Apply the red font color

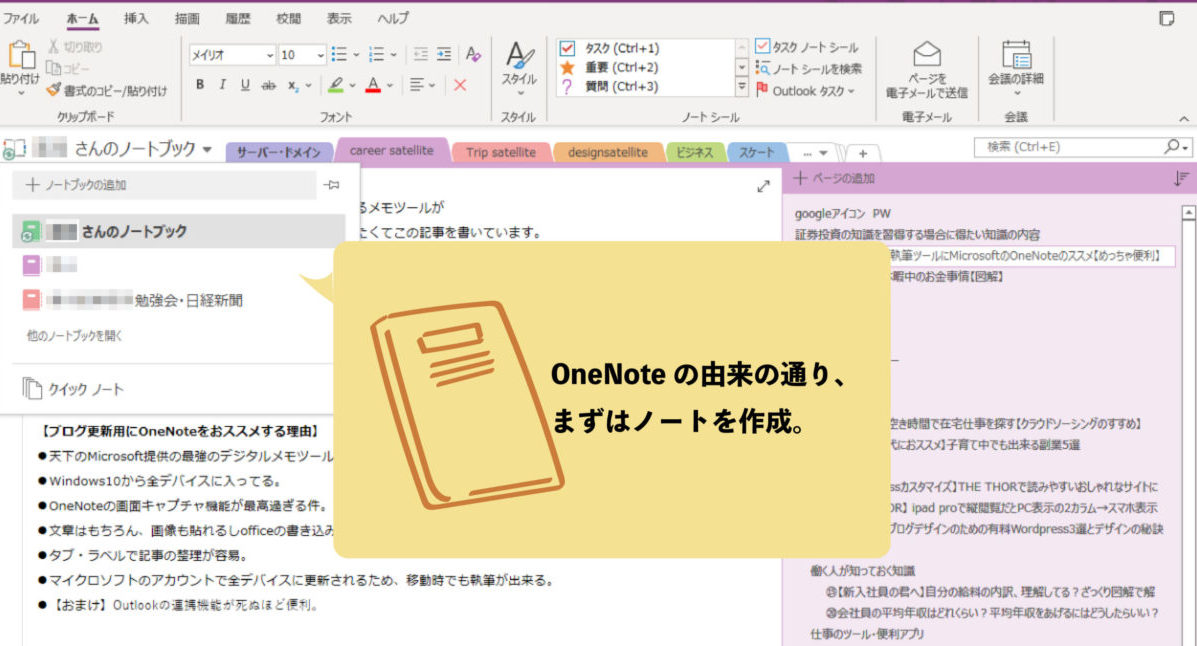coord(373,85)
